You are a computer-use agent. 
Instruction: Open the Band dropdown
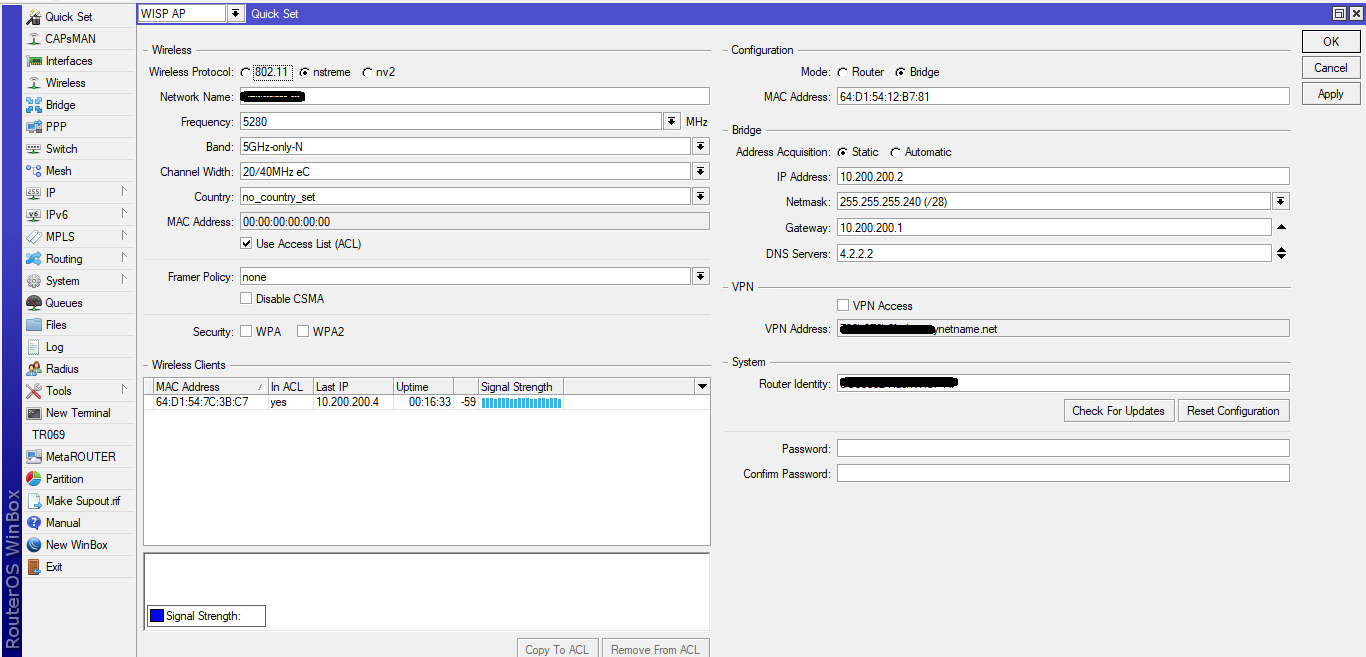pyautogui.click(x=701, y=146)
